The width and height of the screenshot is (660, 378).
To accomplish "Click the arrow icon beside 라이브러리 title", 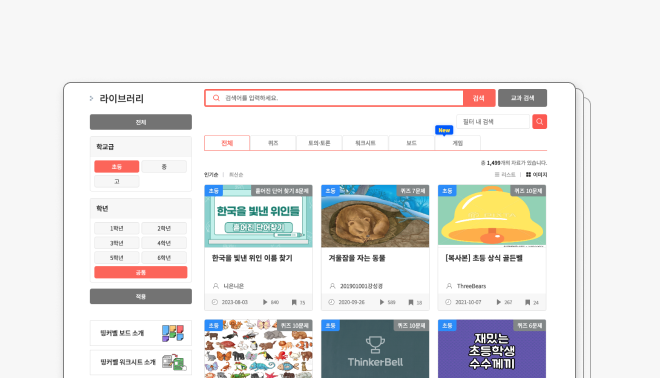I will pos(91,98).
